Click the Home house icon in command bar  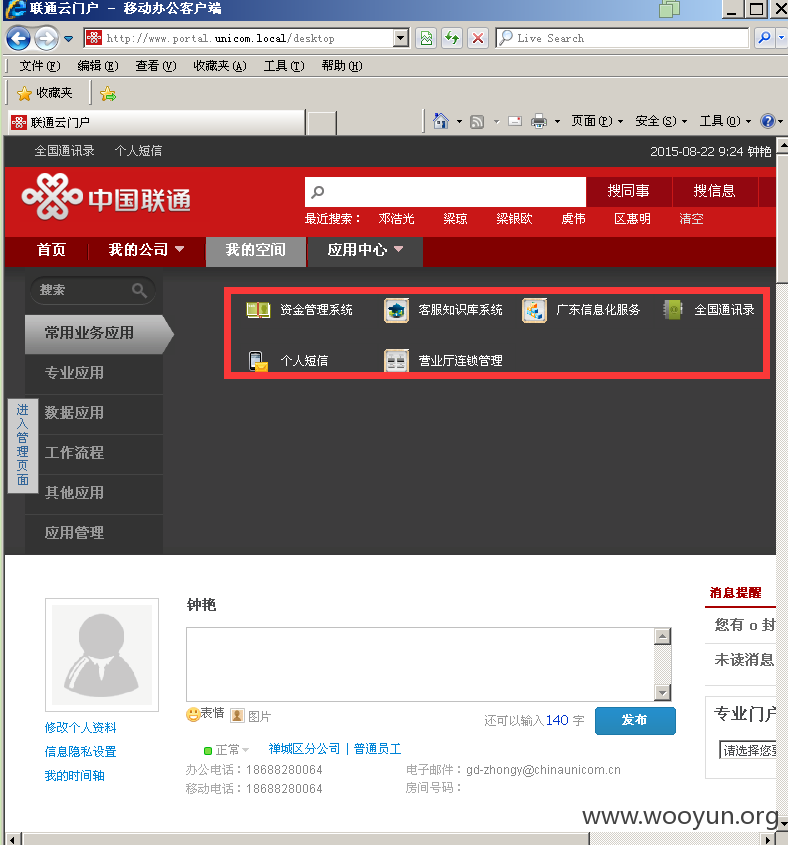click(x=441, y=121)
